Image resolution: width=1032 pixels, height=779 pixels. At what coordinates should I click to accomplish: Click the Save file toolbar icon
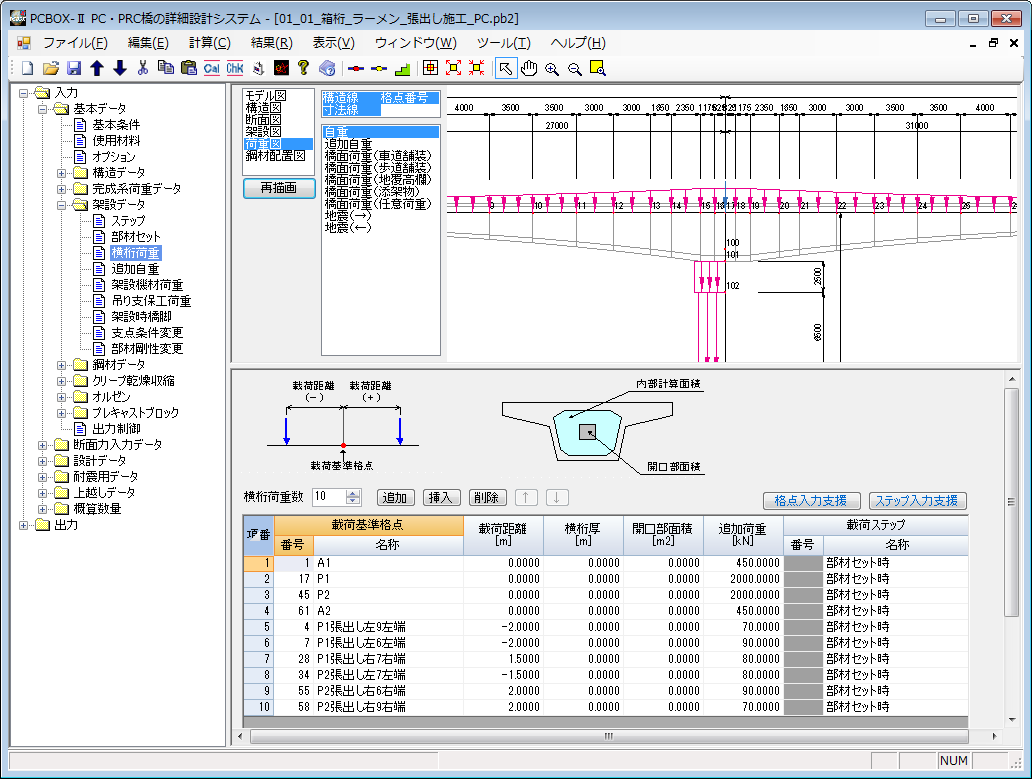point(73,68)
